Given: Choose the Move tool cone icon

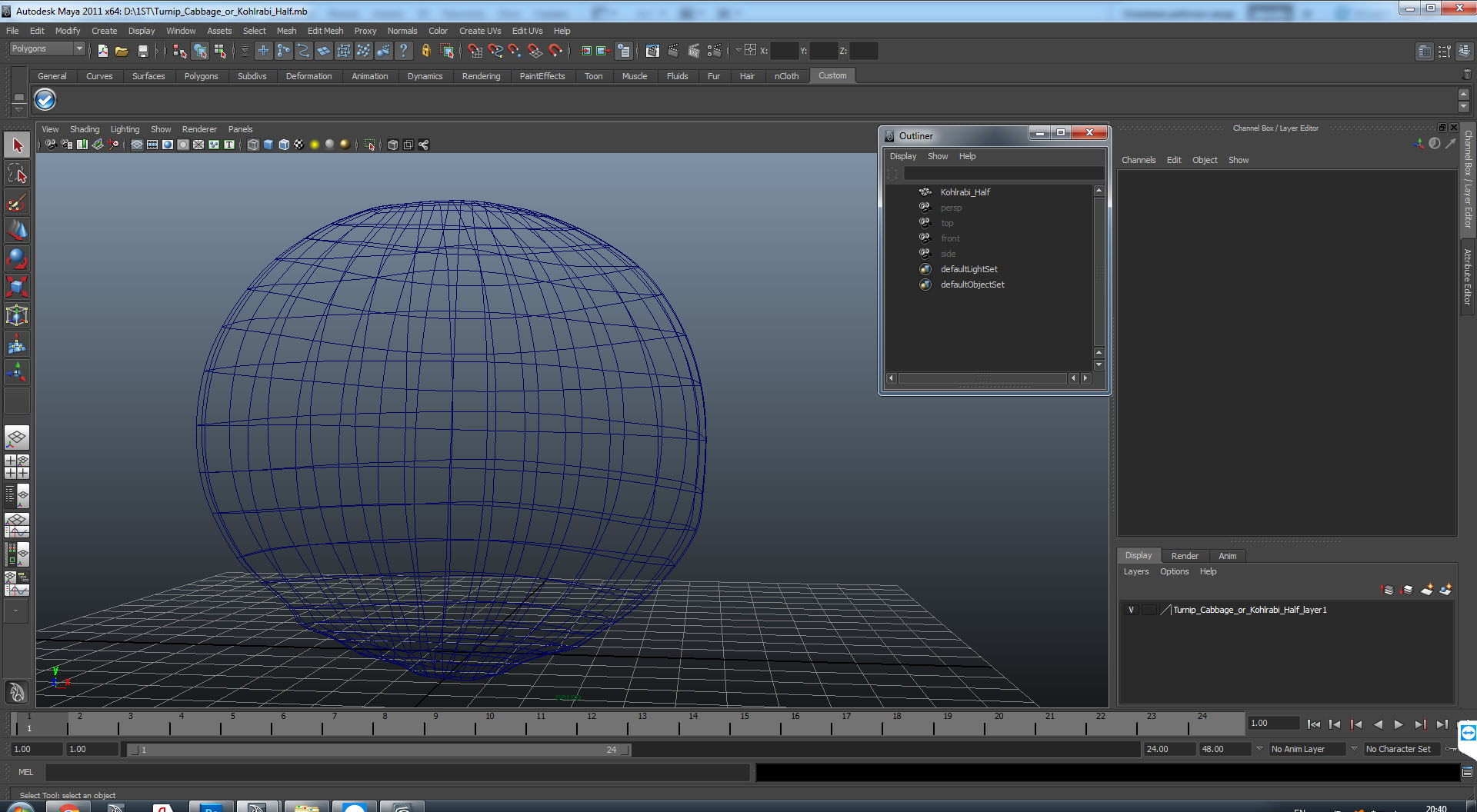Looking at the screenshot, I should click(17, 230).
